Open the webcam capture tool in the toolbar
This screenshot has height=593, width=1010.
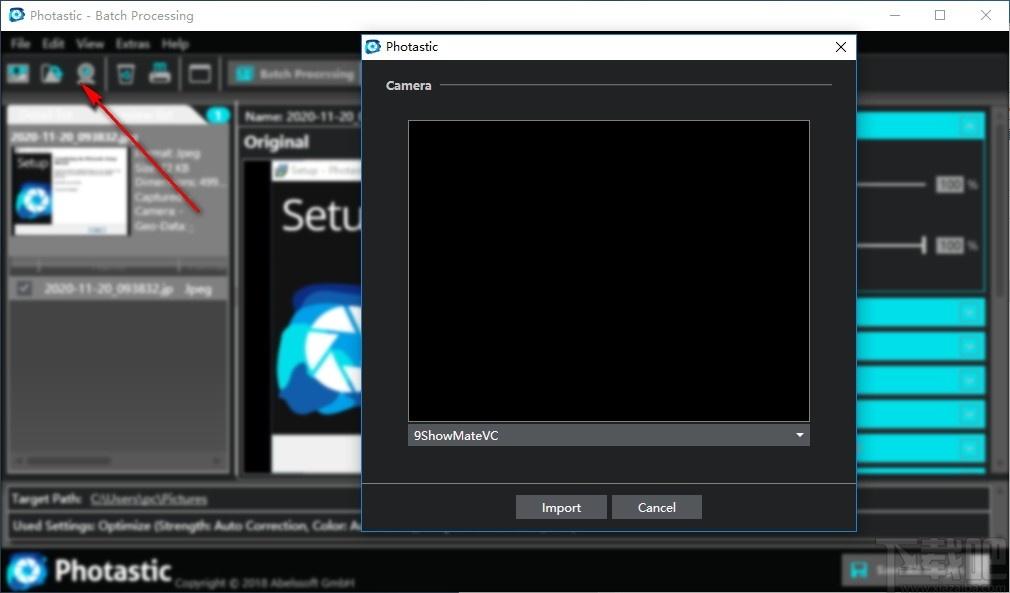pos(86,73)
